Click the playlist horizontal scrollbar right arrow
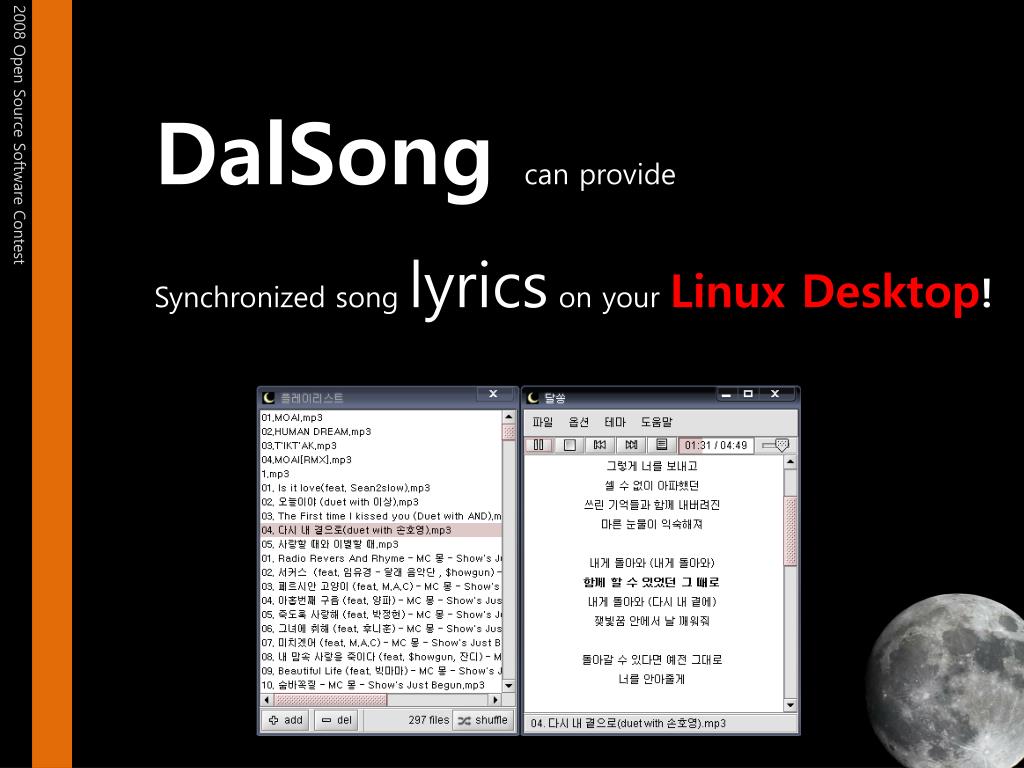The image size is (1024, 768). click(496, 699)
